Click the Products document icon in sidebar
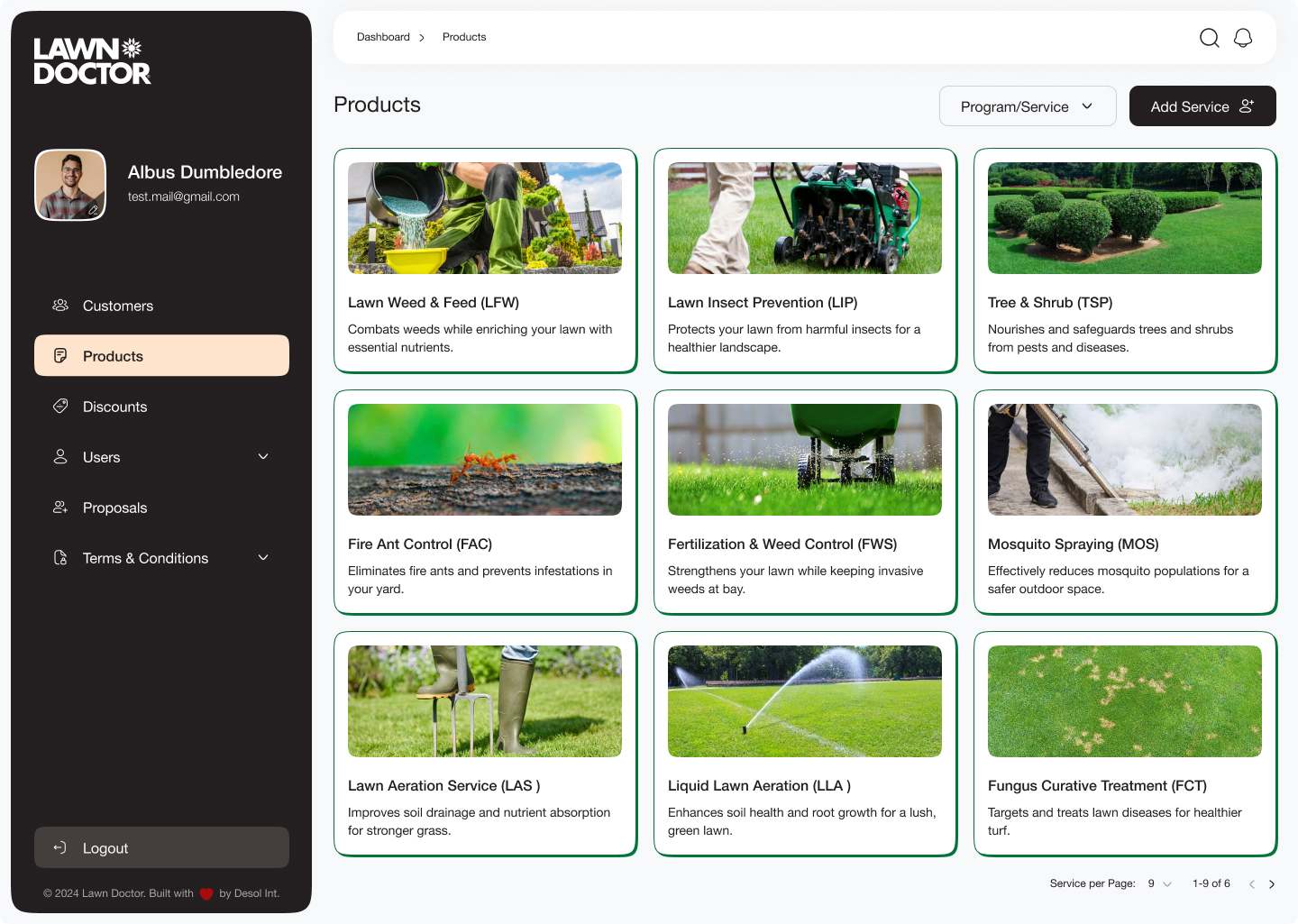This screenshot has height=924, width=1298. 60,356
